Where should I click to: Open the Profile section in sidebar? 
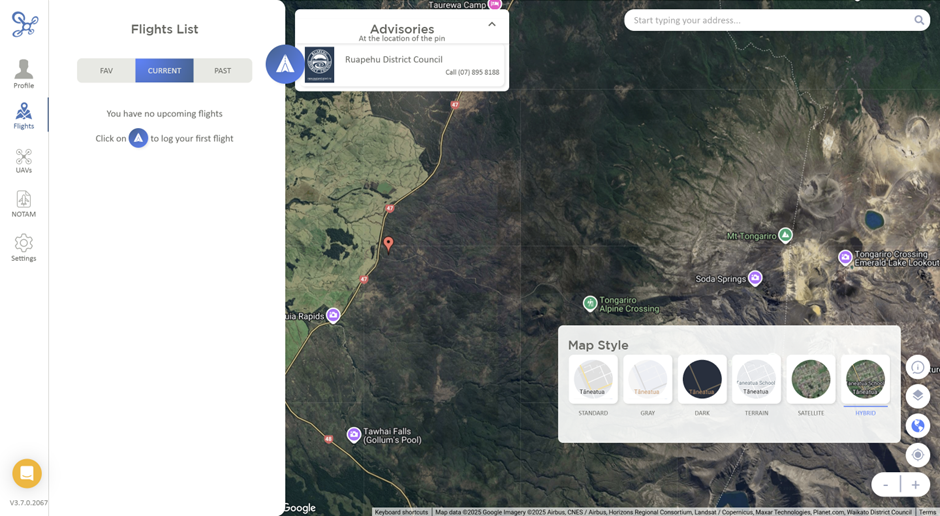24,74
